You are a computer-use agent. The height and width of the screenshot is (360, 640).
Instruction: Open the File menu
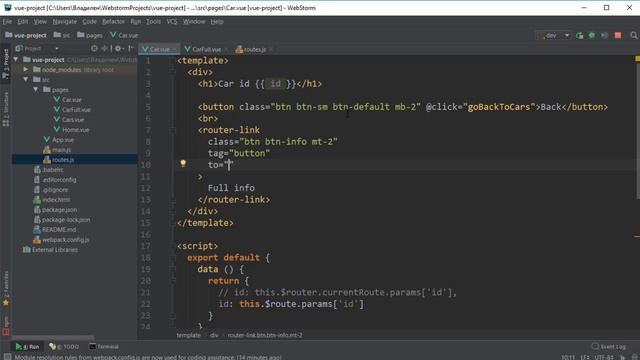pos(7,22)
